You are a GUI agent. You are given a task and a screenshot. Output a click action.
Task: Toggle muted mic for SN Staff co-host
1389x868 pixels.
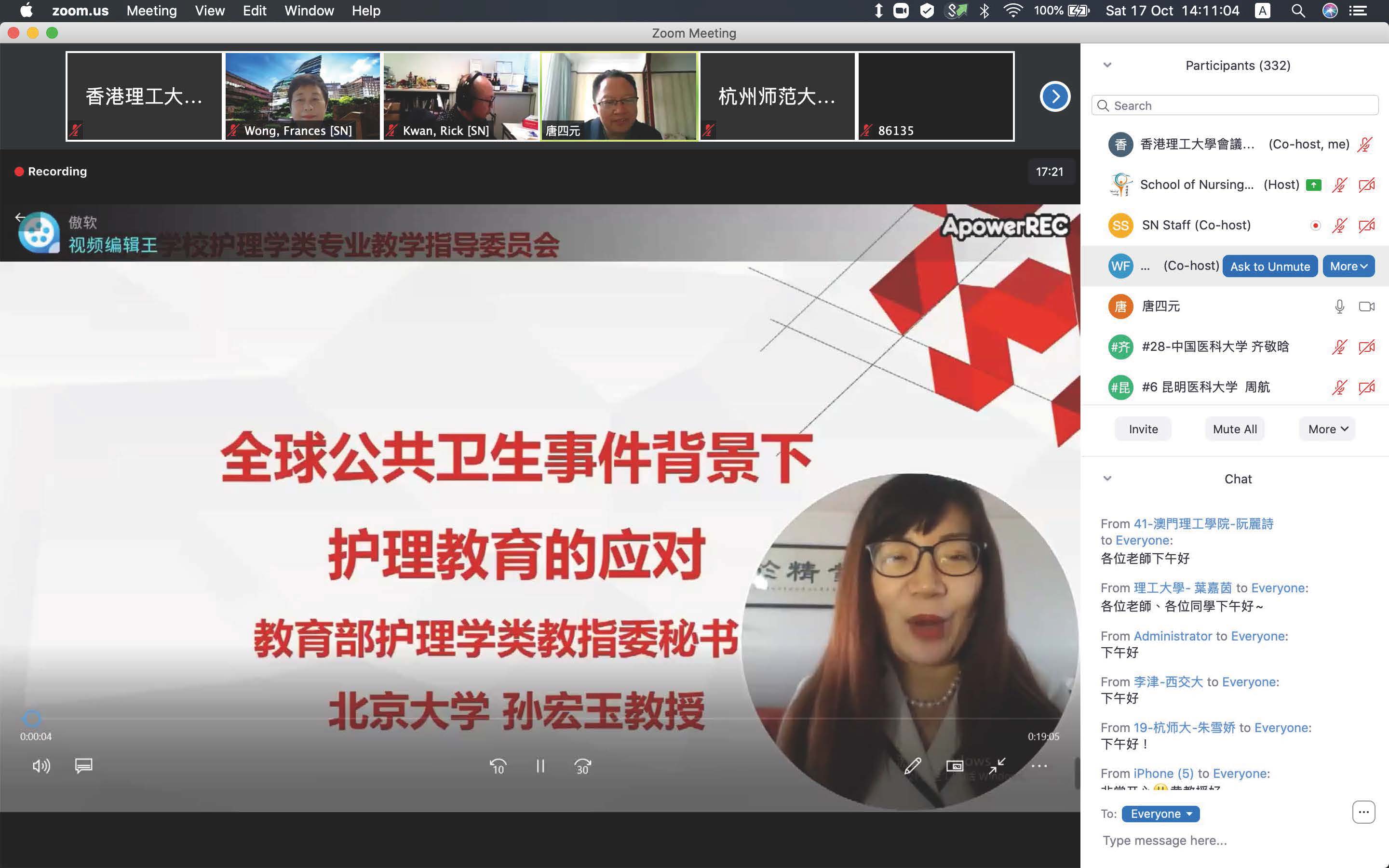coord(1339,226)
